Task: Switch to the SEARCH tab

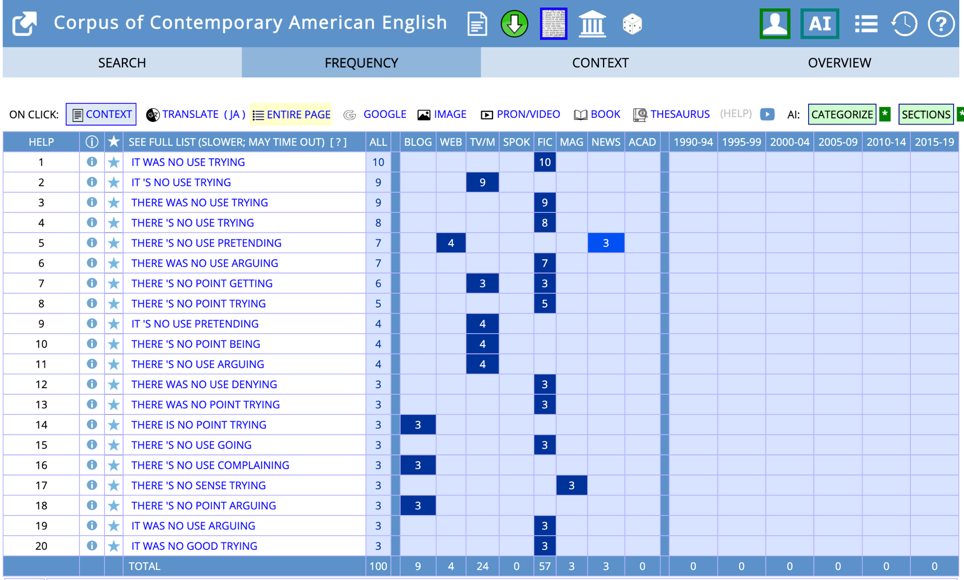Action: click(x=122, y=63)
